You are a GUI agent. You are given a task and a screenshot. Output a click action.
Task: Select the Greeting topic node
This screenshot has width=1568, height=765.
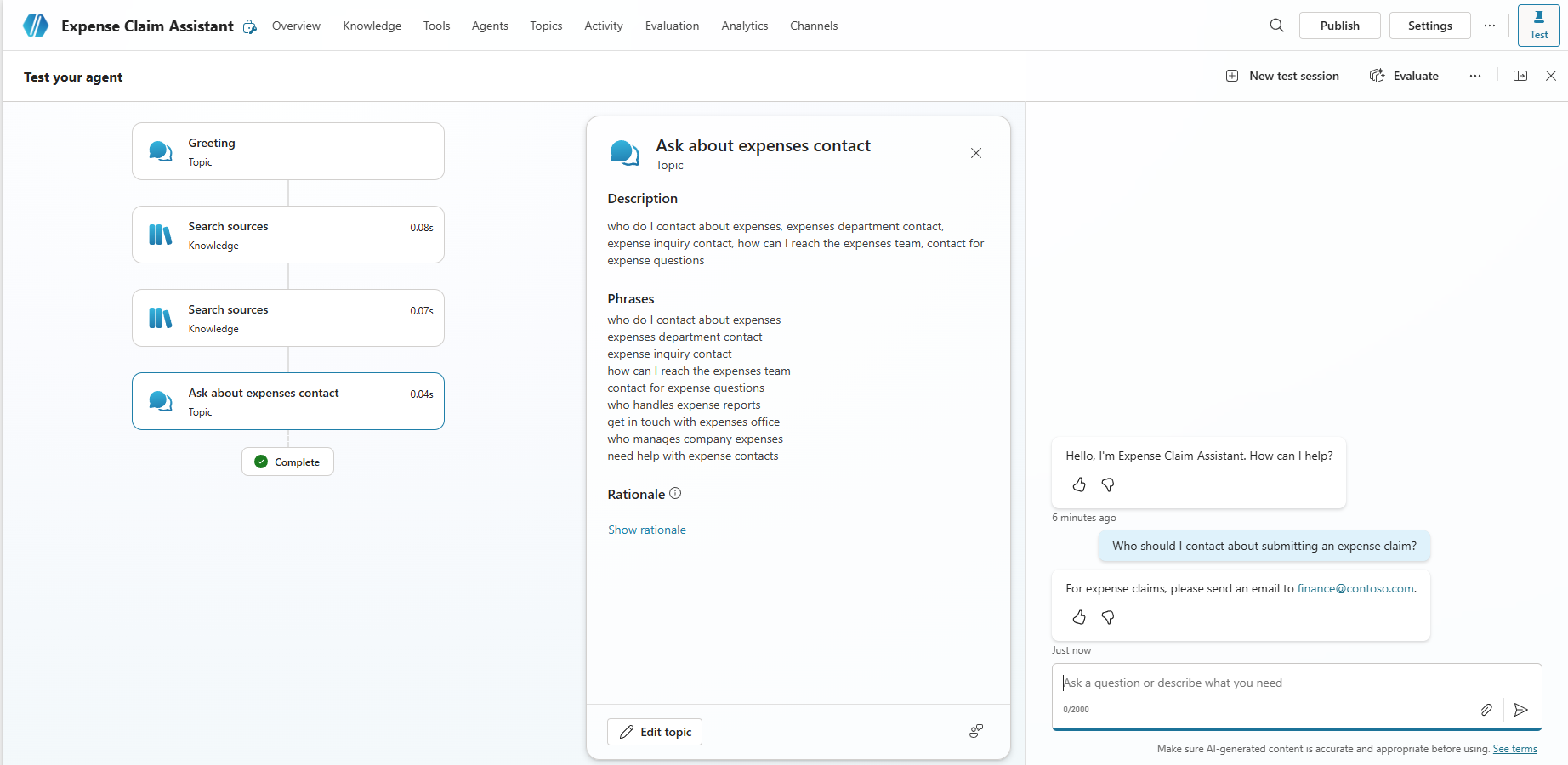(x=288, y=151)
